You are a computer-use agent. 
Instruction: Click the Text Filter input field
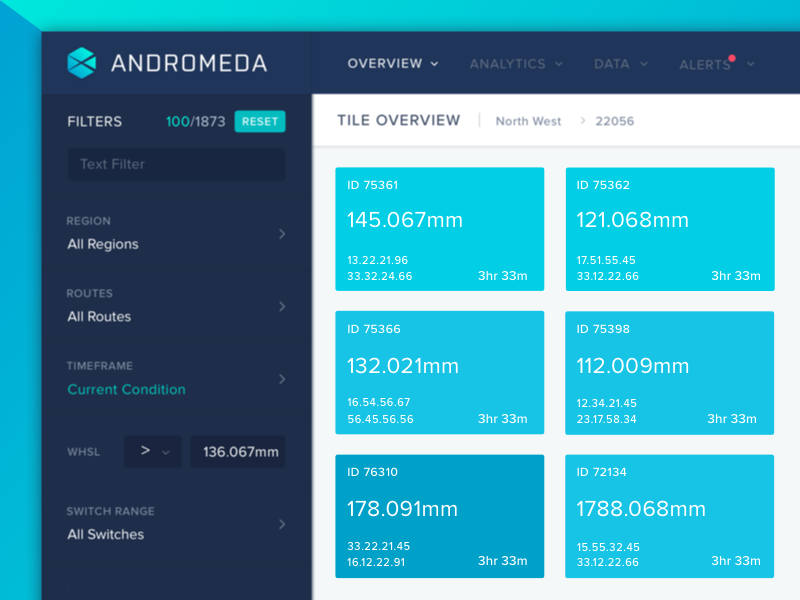[176, 164]
